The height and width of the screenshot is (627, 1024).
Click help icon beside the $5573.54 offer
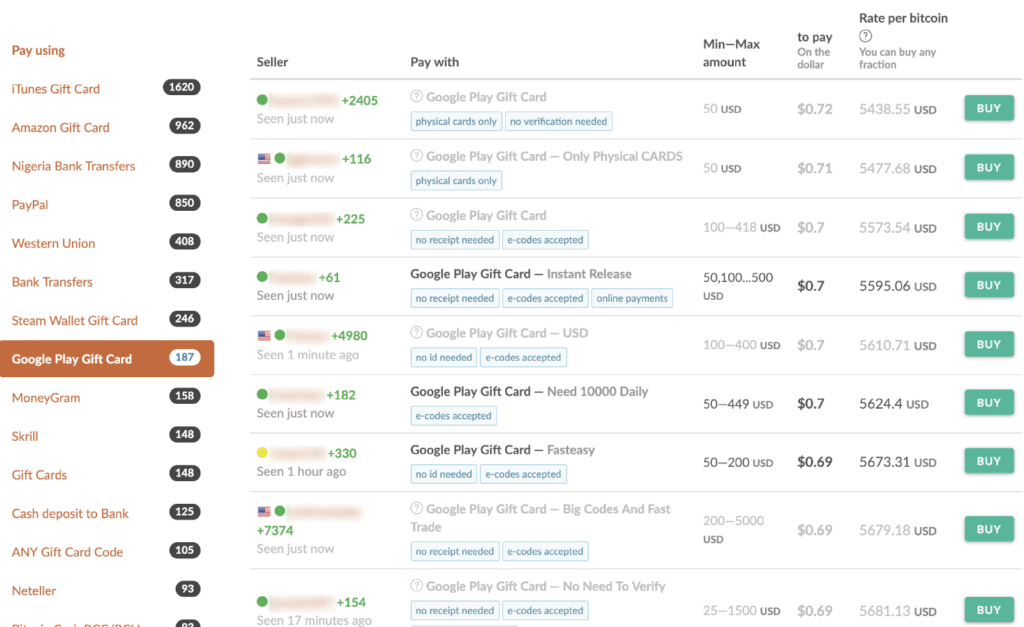417,215
